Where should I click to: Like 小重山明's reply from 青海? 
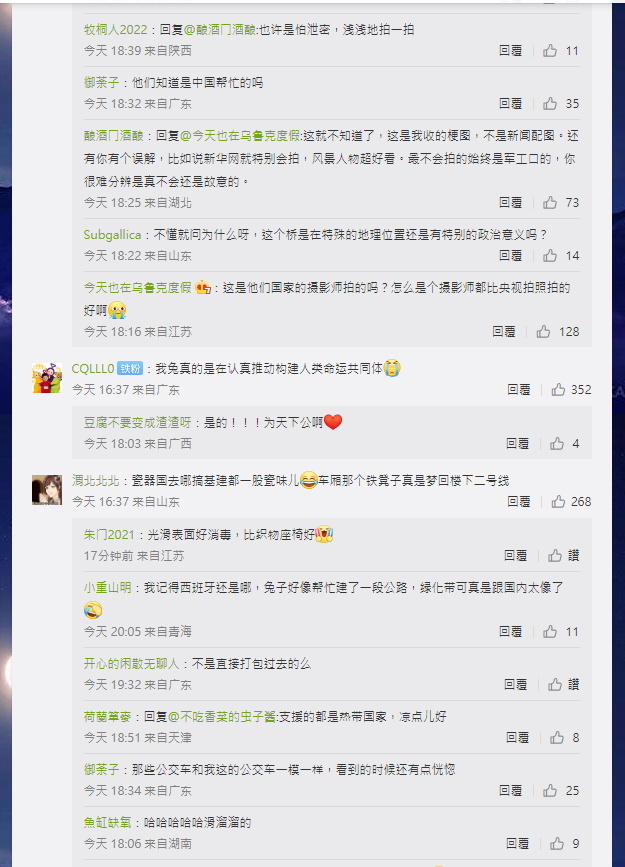point(550,631)
